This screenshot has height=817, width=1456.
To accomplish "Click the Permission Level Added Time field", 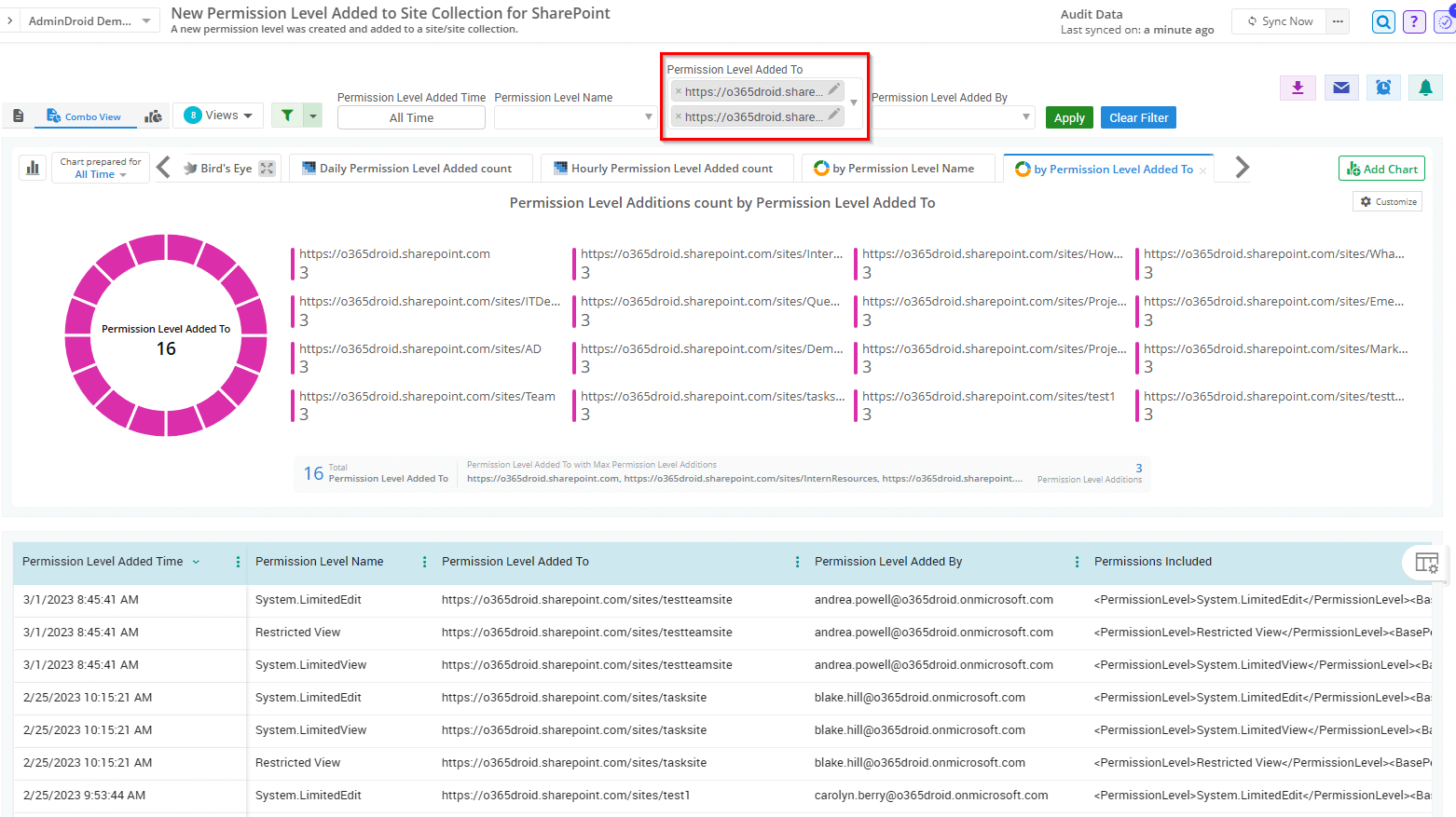I will [411, 117].
